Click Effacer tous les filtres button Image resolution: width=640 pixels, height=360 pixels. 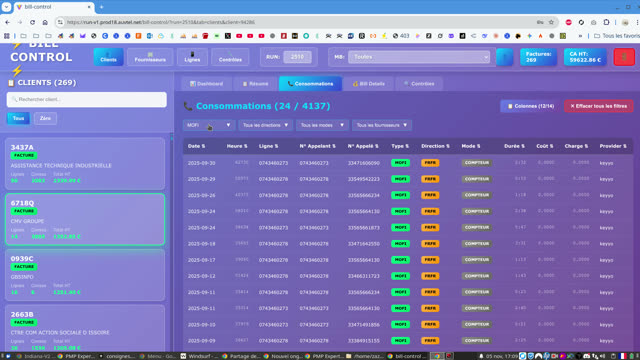(599, 106)
